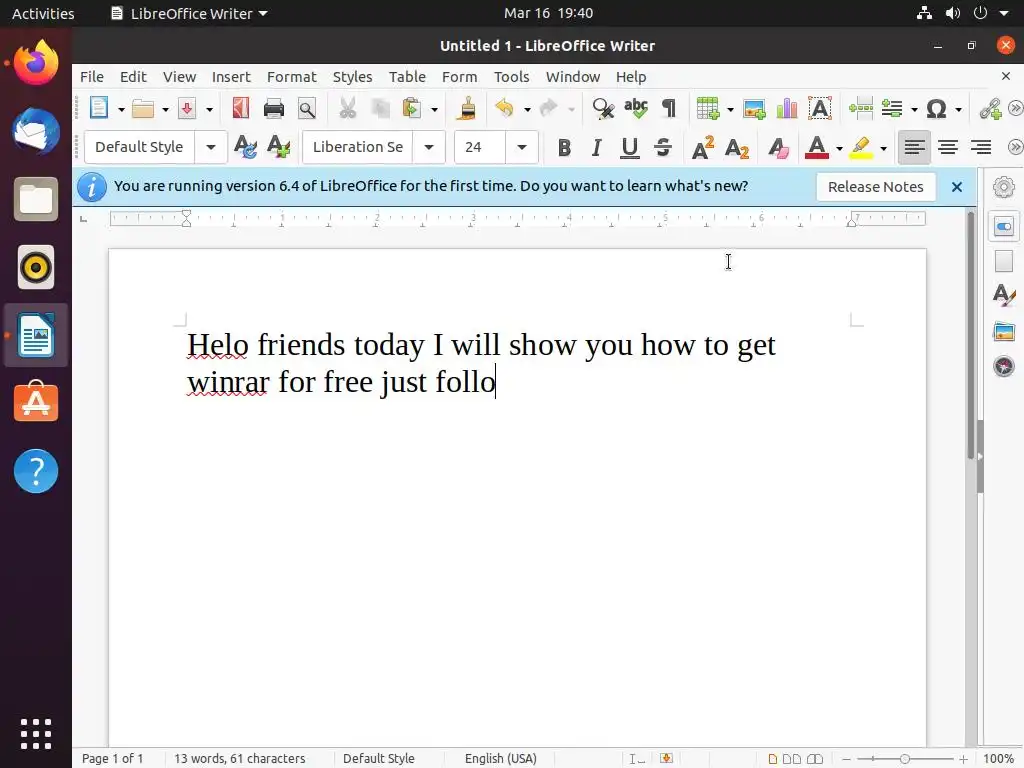1024x768 pixels.
Task: Click the font size field showing 24
Action: (x=480, y=147)
